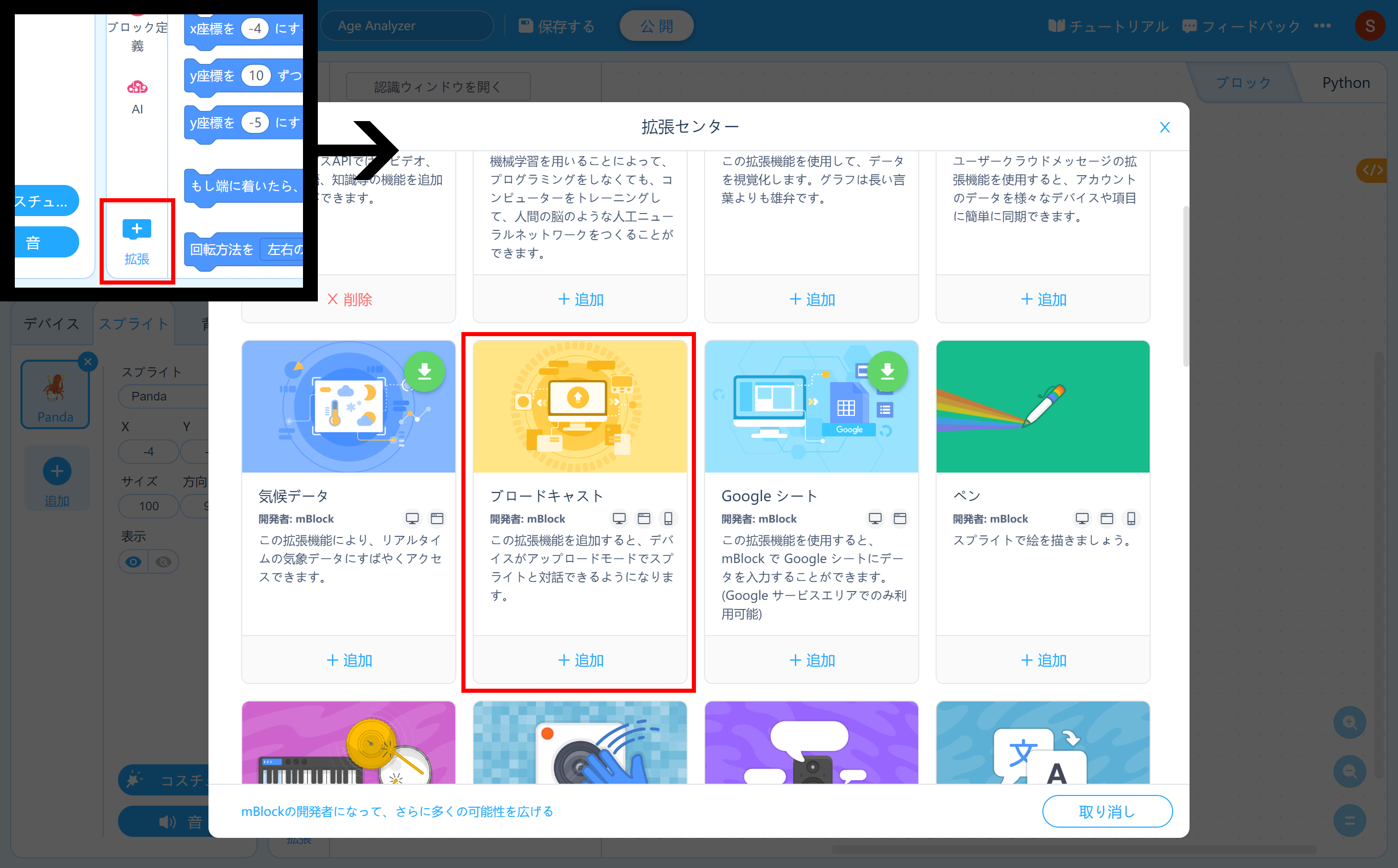
Task: Click the green download badge on 気候データ card
Action: coord(425,371)
